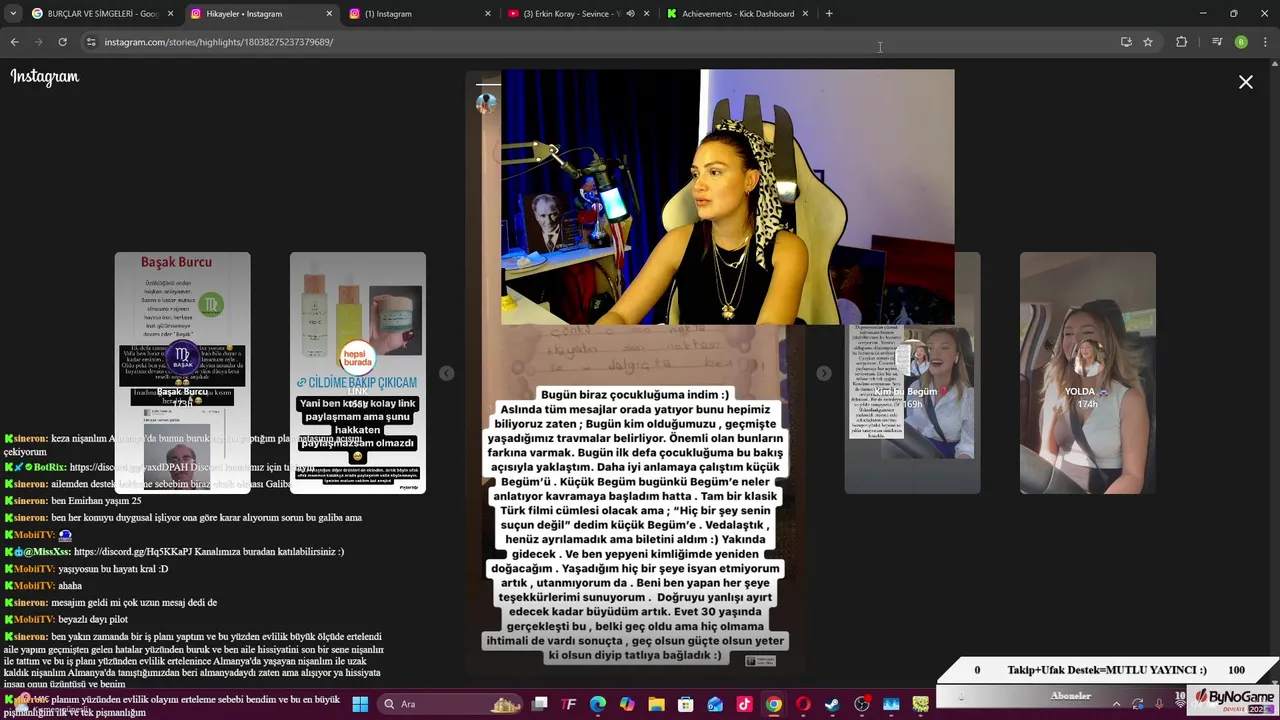The image size is (1280, 720).
Task: Open File Explorer from the taskbar
Action: 656,704
